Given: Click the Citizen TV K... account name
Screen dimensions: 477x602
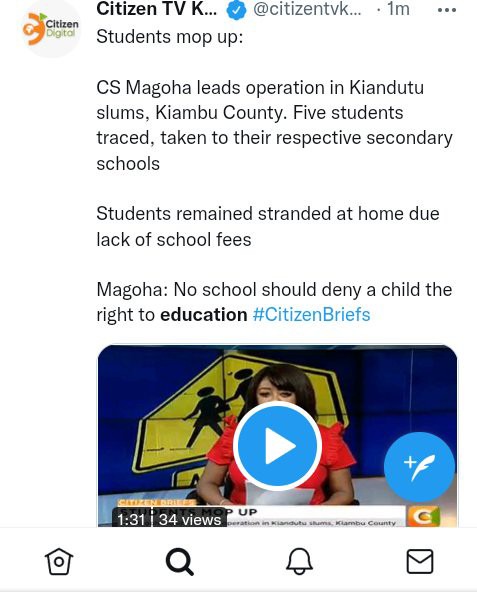Looking at the screenshot, I should [x=156, y=9].
